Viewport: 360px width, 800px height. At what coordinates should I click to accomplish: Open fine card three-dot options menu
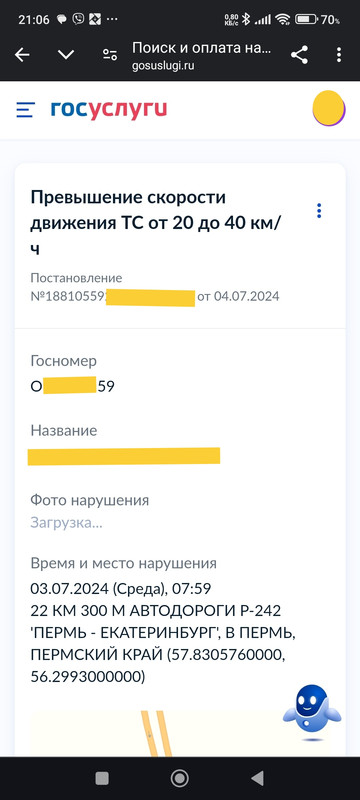tap(319, 211)
